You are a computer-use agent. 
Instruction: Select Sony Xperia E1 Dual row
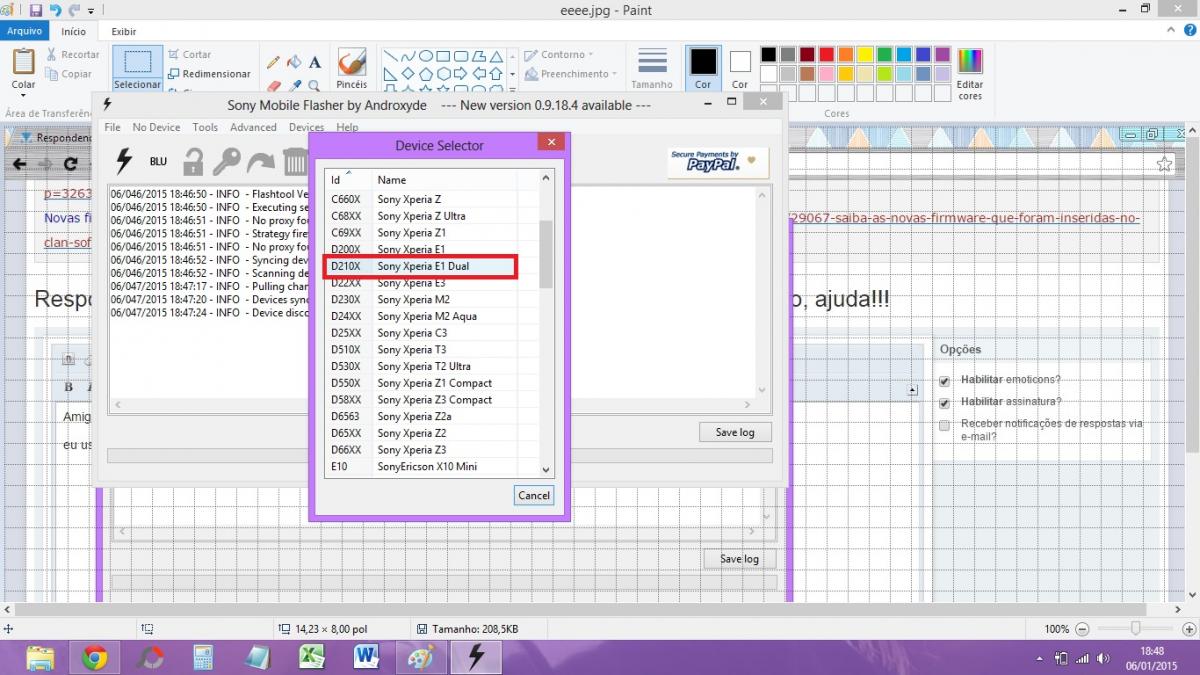433,266
